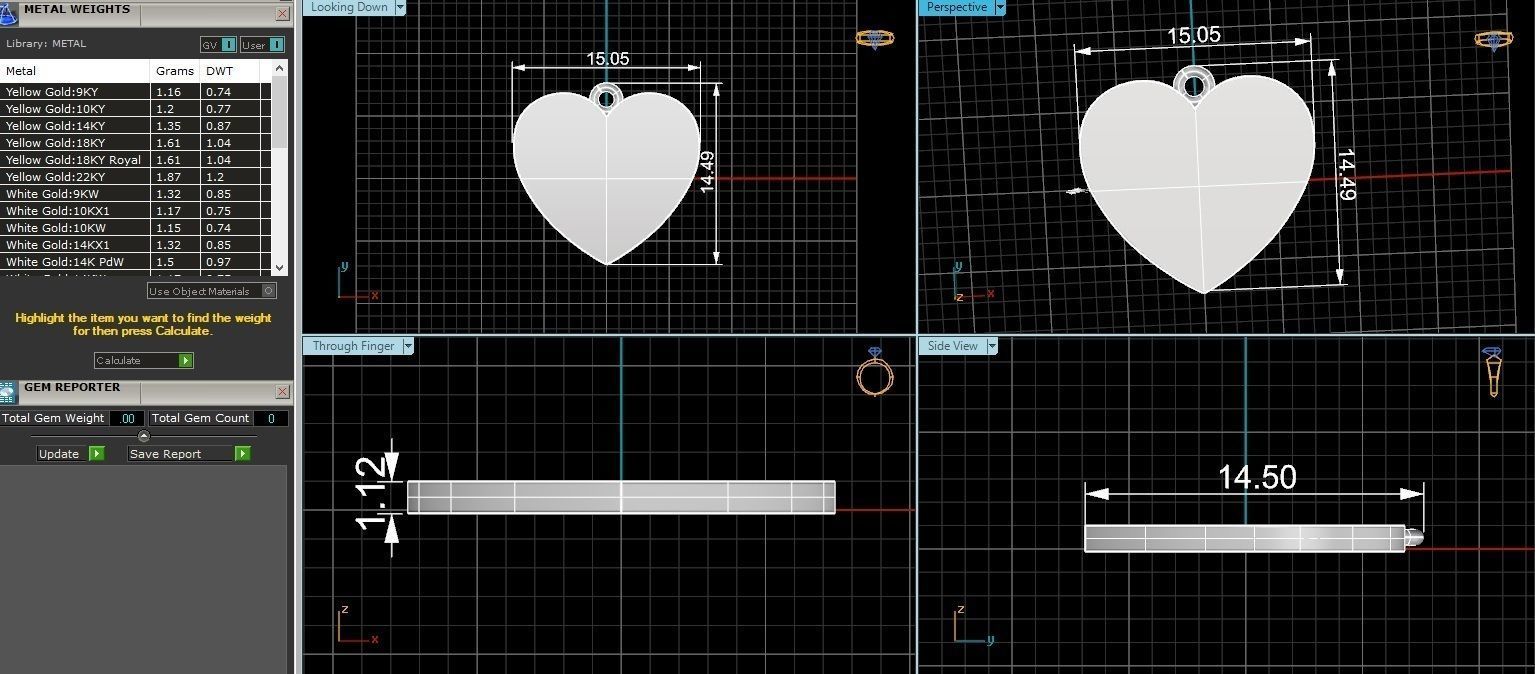
Task: Close the Gem Reporter panel
Action: [282, 392]
